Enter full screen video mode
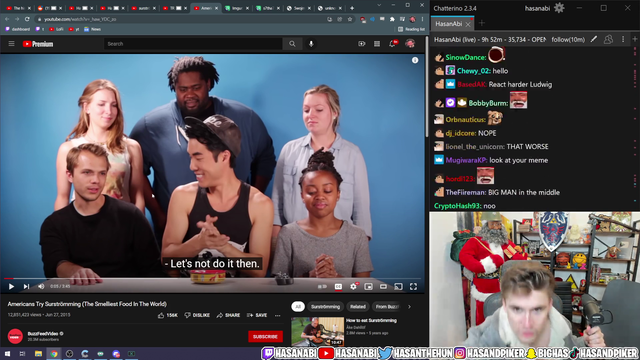Viewport: 640px width, 360px height. point(413,287)
